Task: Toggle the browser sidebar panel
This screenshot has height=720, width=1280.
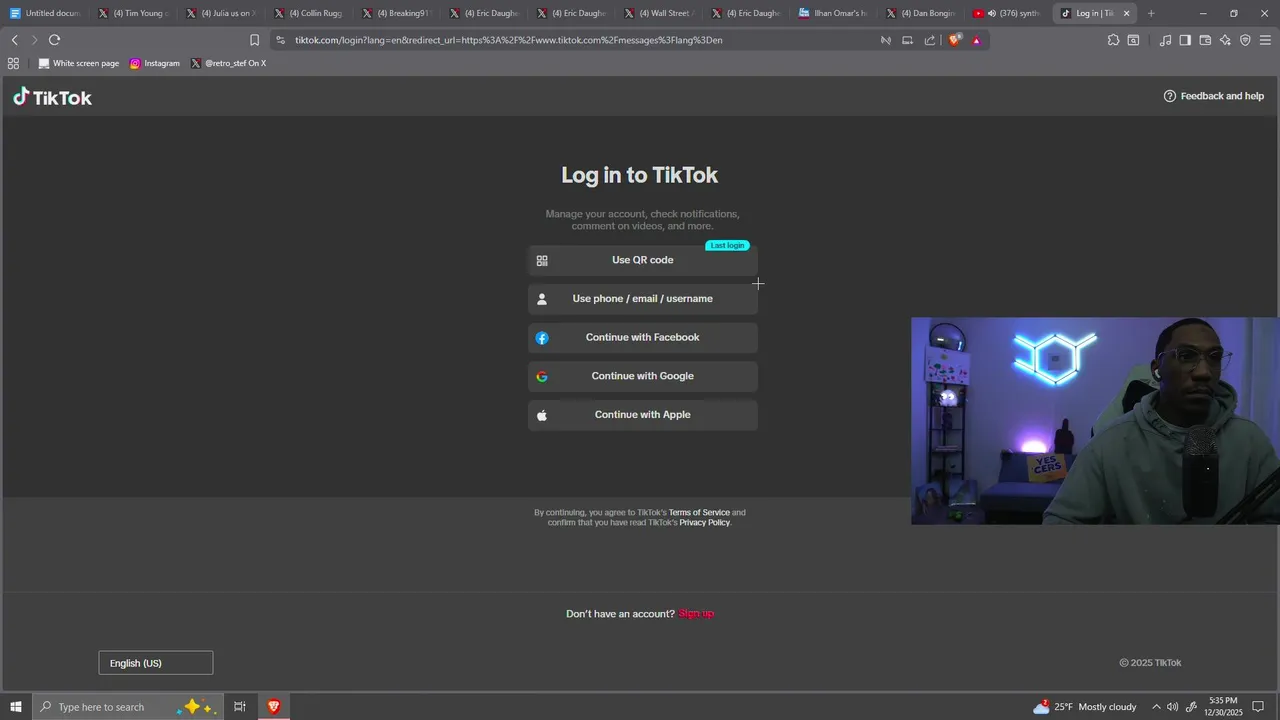Action: [1185, 40]
